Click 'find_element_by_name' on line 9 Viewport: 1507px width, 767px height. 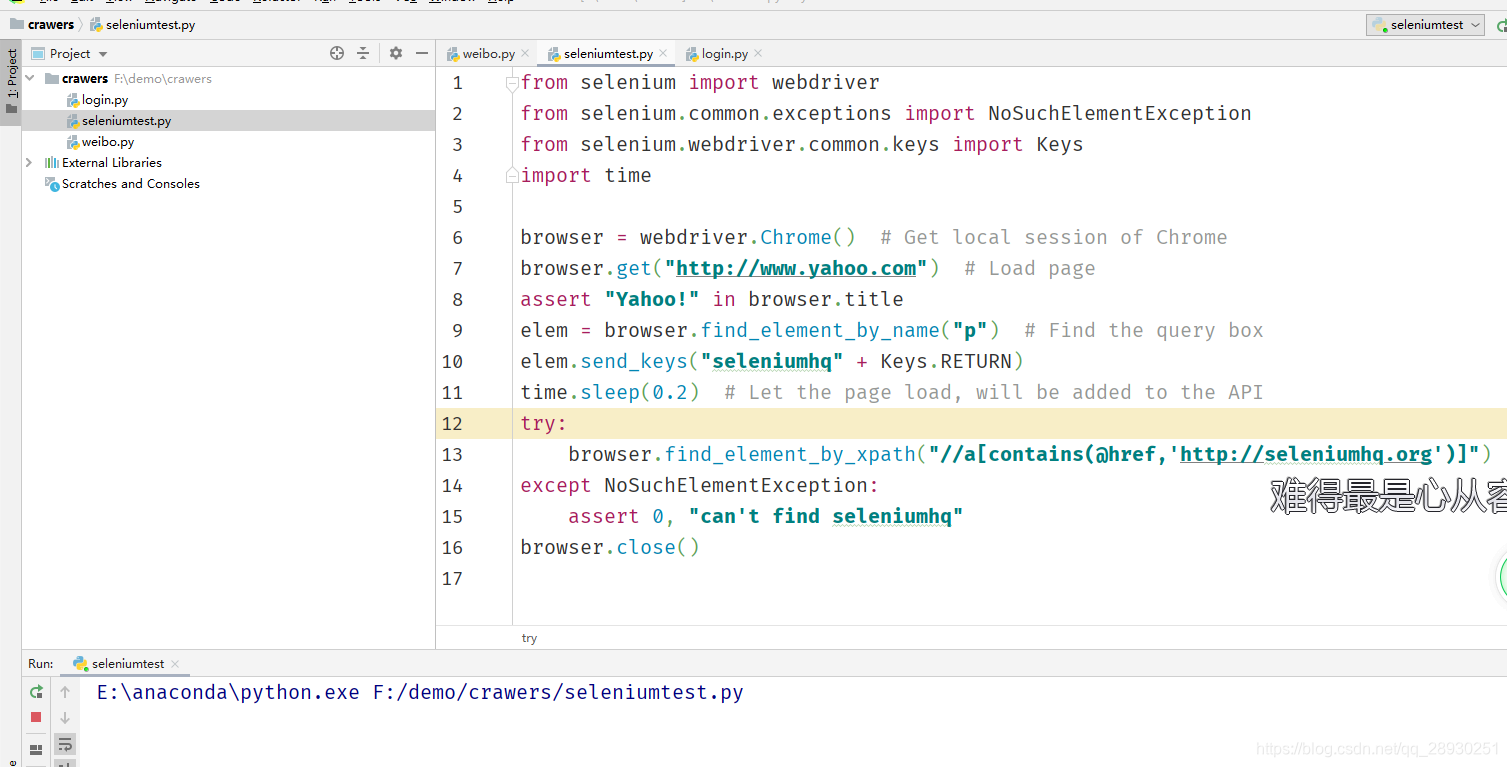(820, 330)
